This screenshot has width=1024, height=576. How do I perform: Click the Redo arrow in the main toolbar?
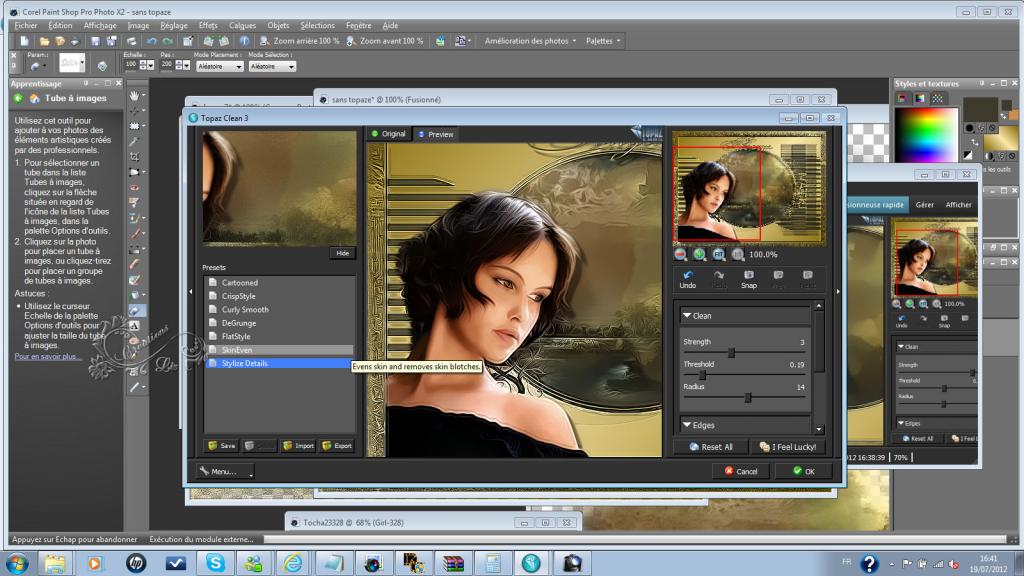coord(168,41)
